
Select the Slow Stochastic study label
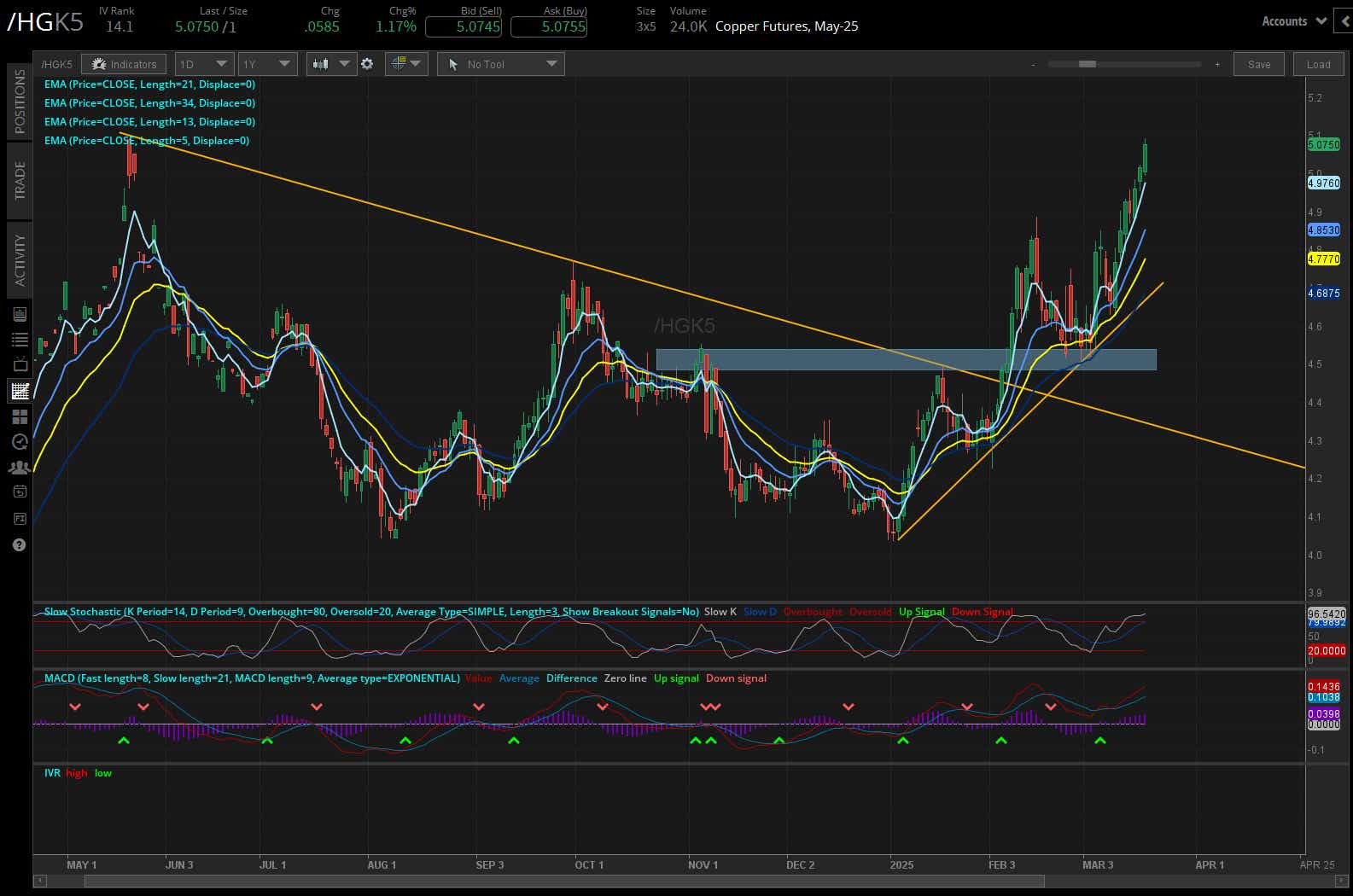(x=371, y=611)
